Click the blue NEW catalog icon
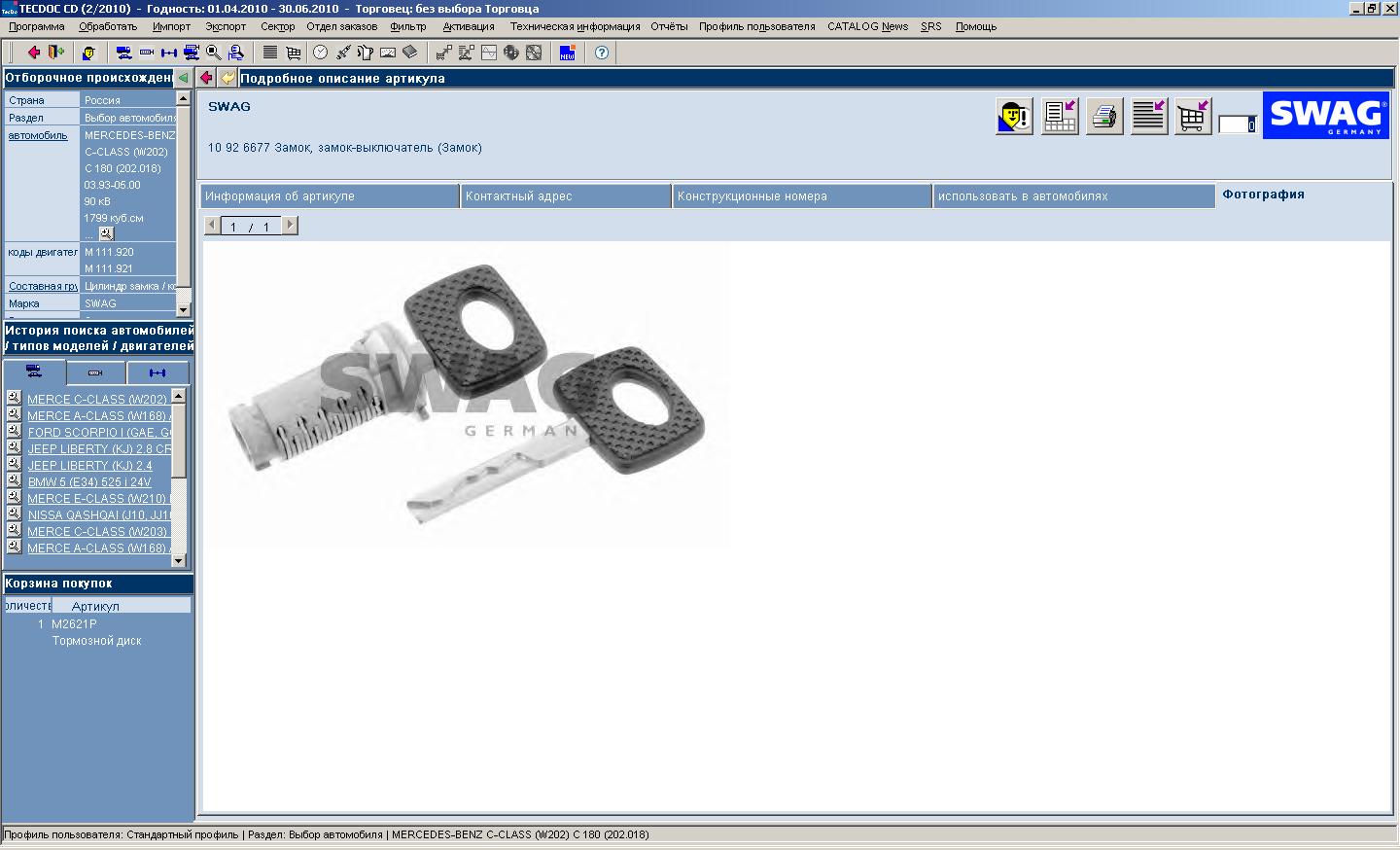The height and width of the screenshot is (850, 1400). click(x=567, y=53)
